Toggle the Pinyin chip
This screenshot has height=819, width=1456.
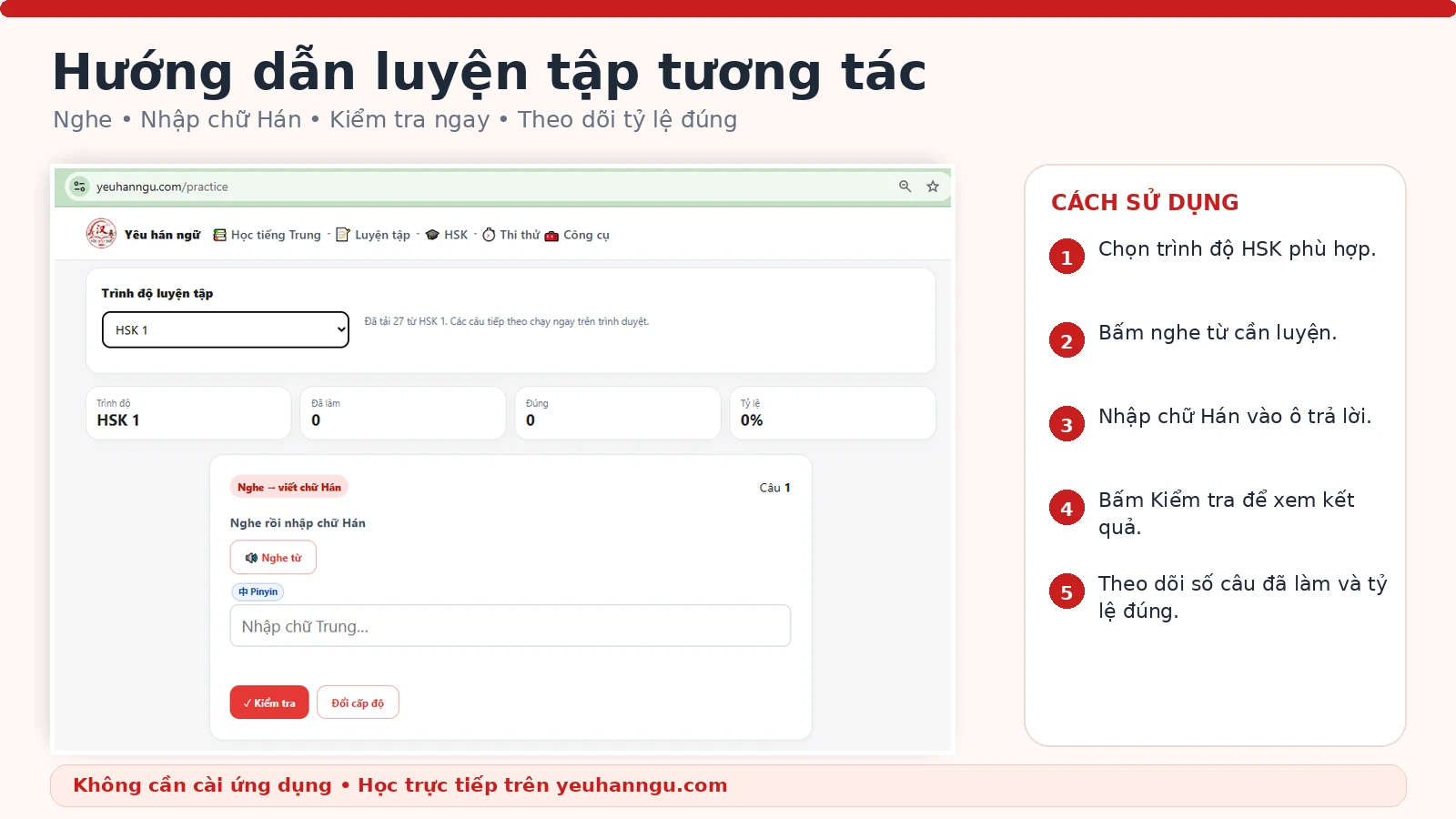258,591
